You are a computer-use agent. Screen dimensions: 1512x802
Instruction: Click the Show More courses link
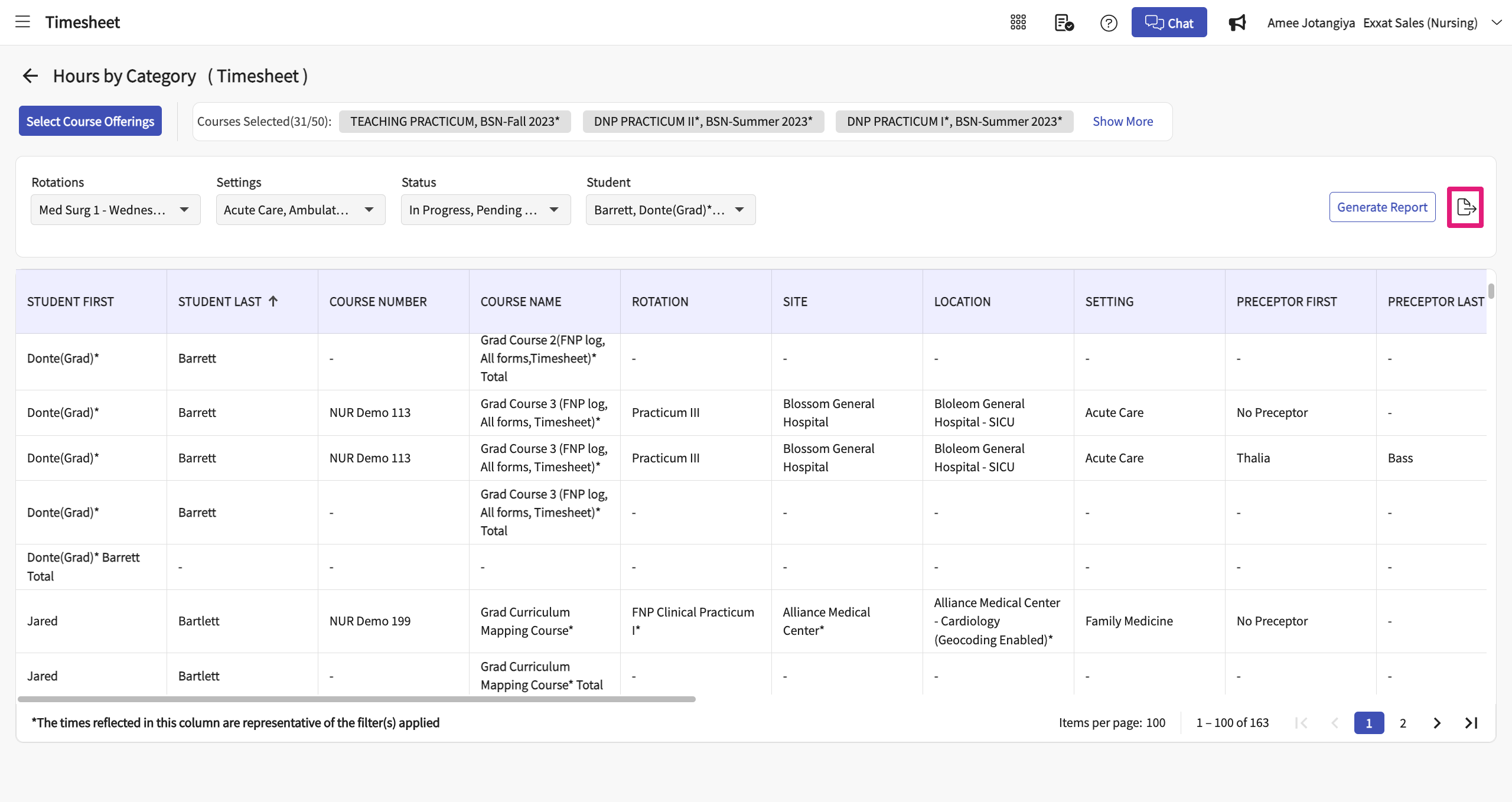[x=1122, y=121]
